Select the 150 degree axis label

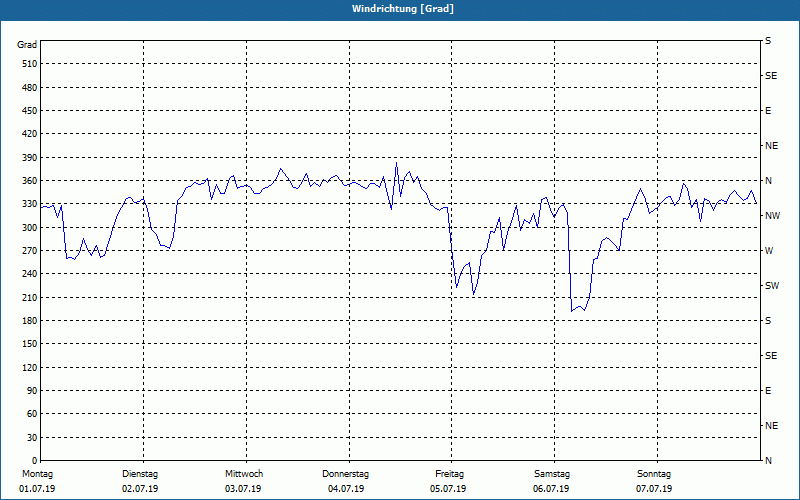[x=29, y=344]
